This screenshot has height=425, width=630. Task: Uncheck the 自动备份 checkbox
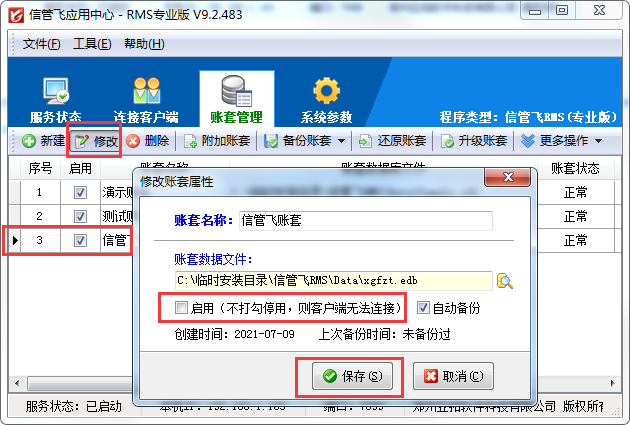(x=422, y=308)
